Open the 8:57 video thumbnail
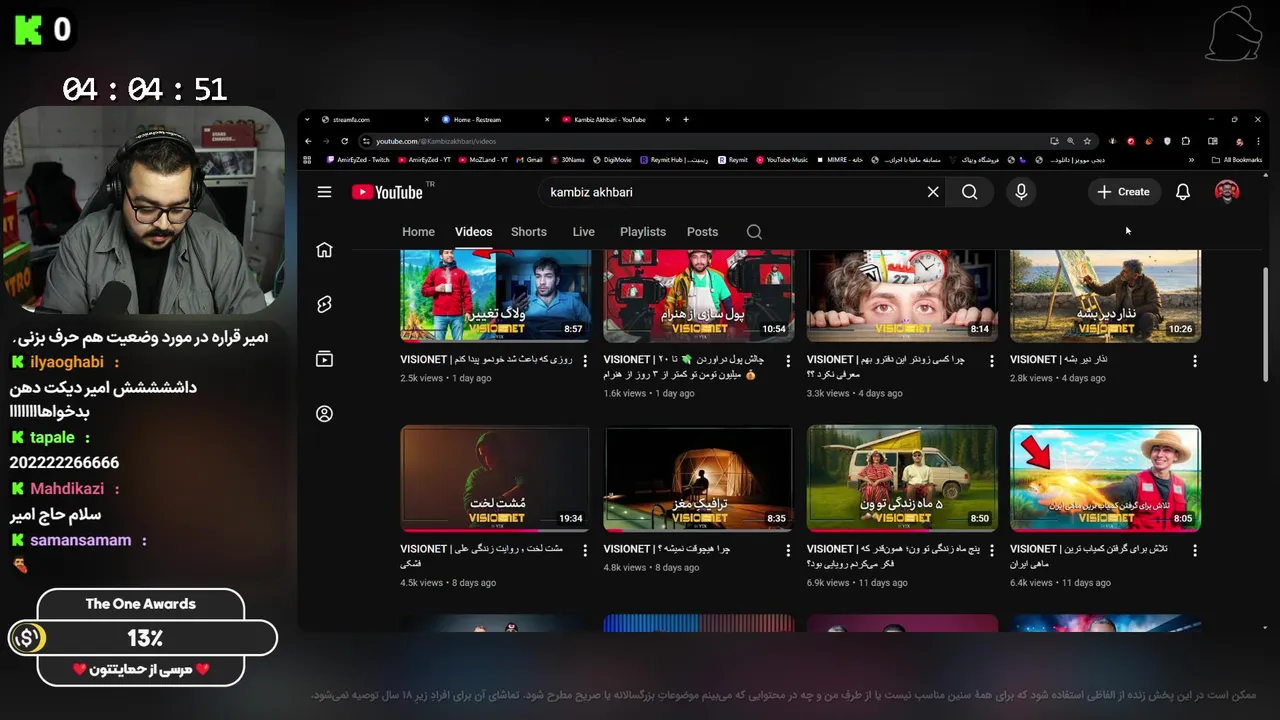The height and width of the screenshot is (720, 1280). pyautogui.click(x=495, y=296)
